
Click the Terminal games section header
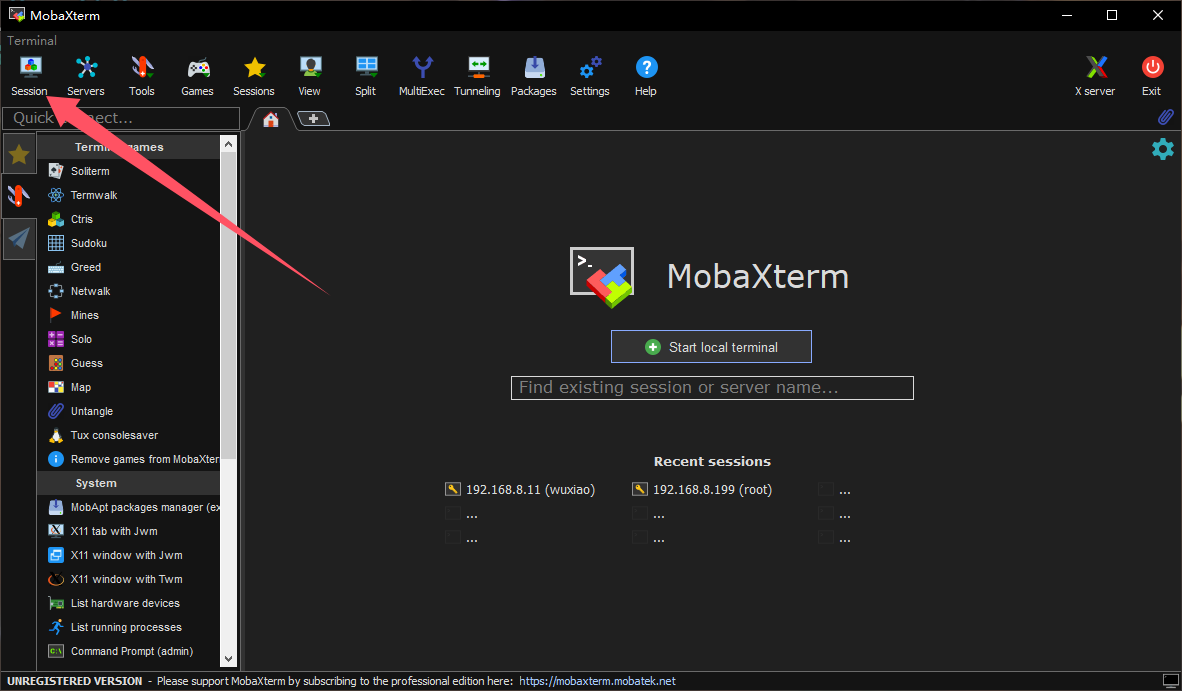click(128, 147)
